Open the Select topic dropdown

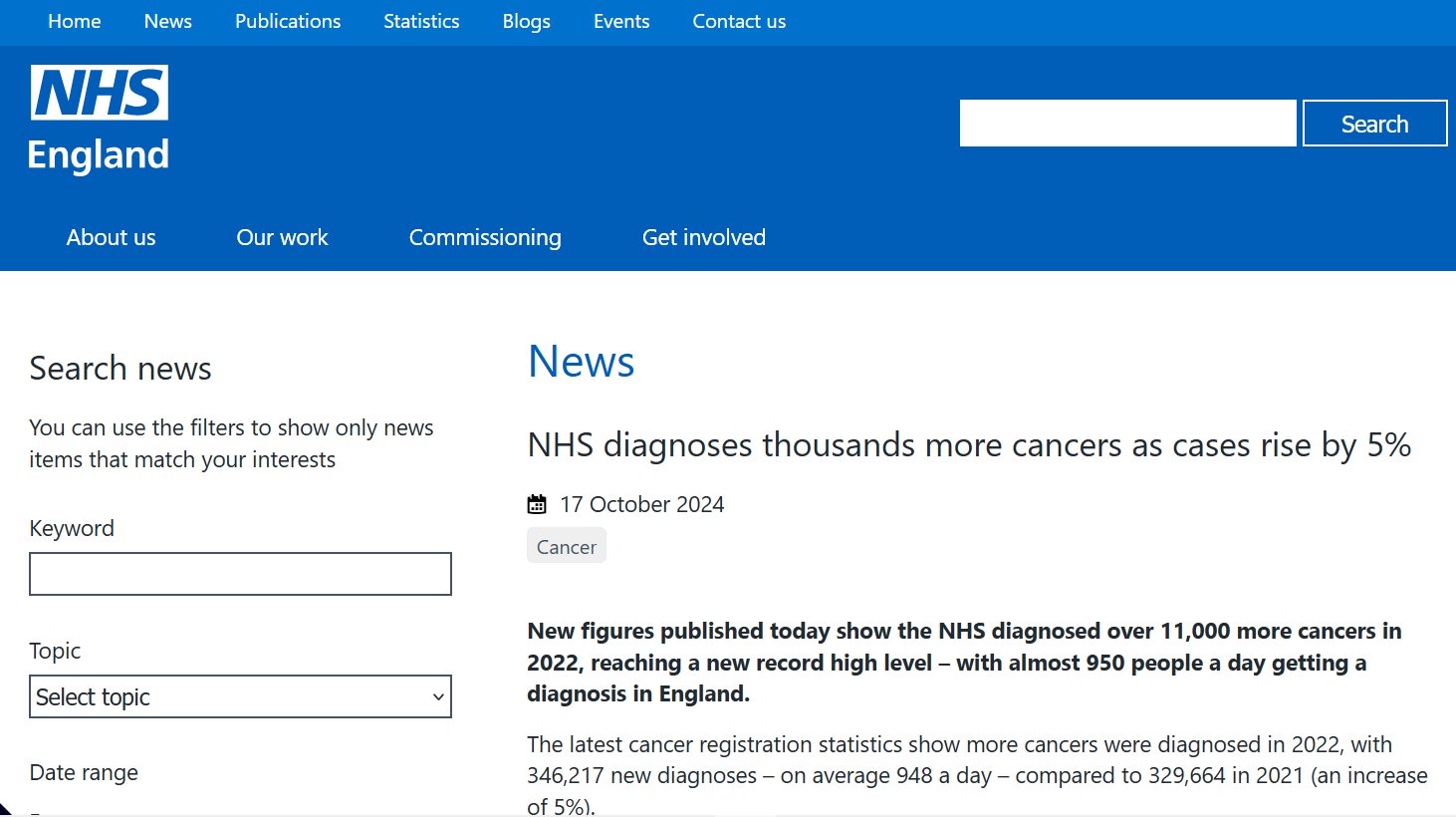pos(240,696)
